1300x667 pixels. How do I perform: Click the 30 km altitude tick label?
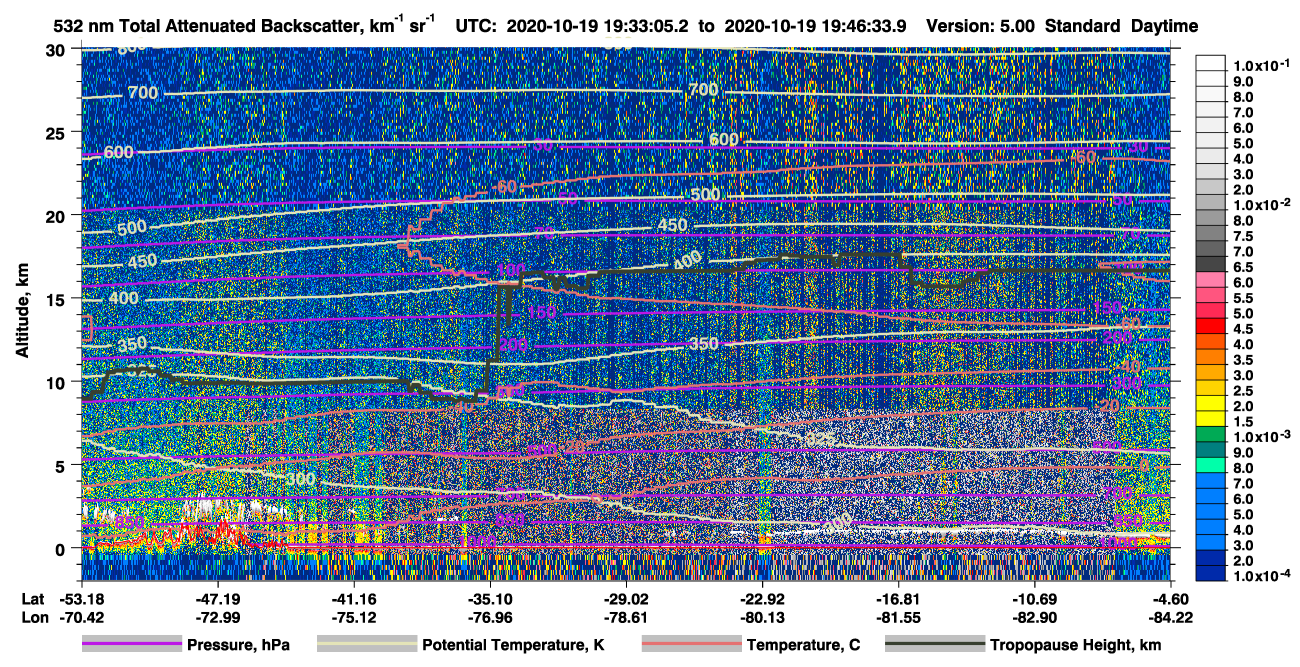[x=55, y=50]
